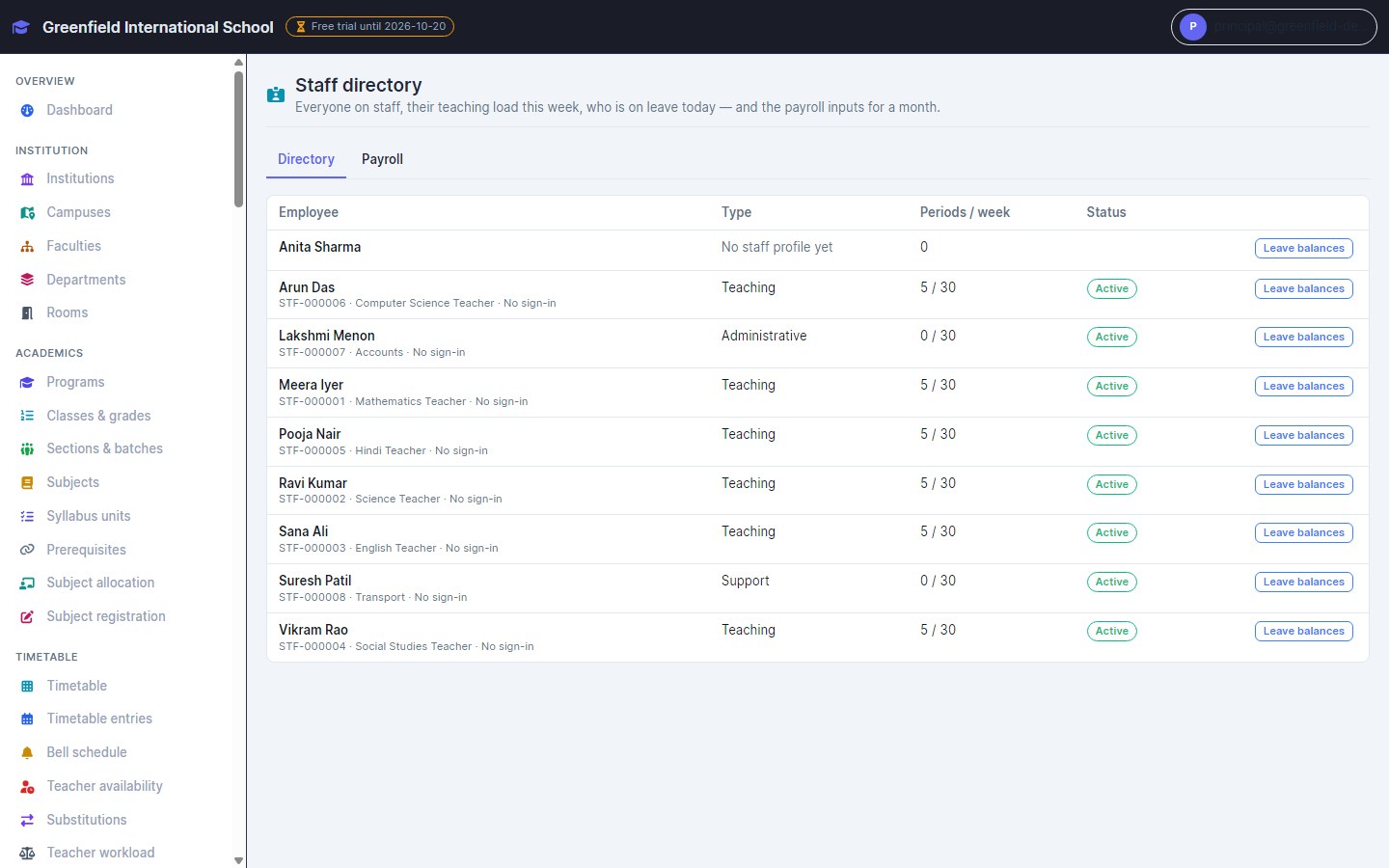Viewport: 1389px width, 868px height.
Task: Click the sidebar scrollbar thumb
Action: [x=238, y=138]
